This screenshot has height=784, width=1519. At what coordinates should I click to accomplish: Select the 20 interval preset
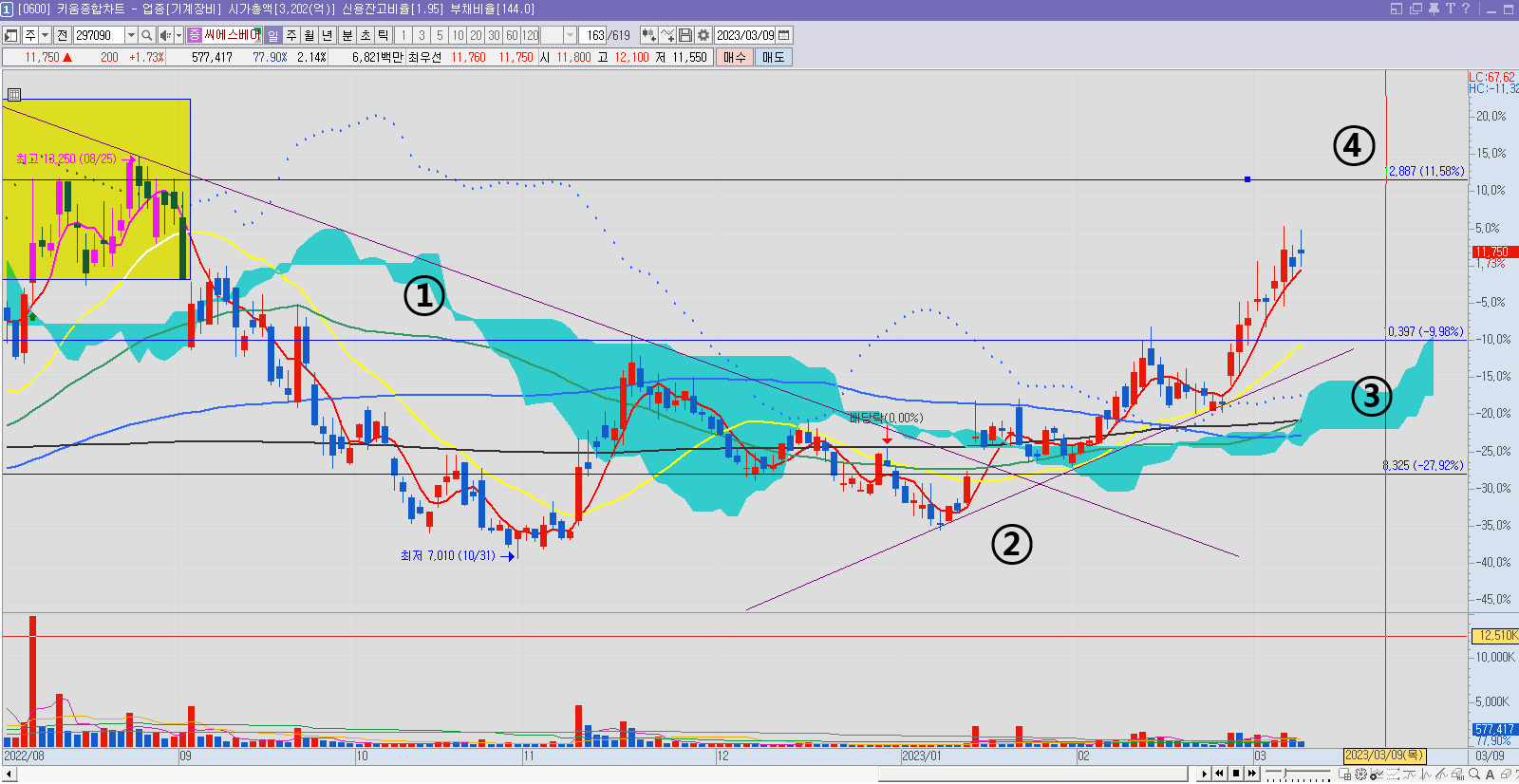tap(476, 35)
